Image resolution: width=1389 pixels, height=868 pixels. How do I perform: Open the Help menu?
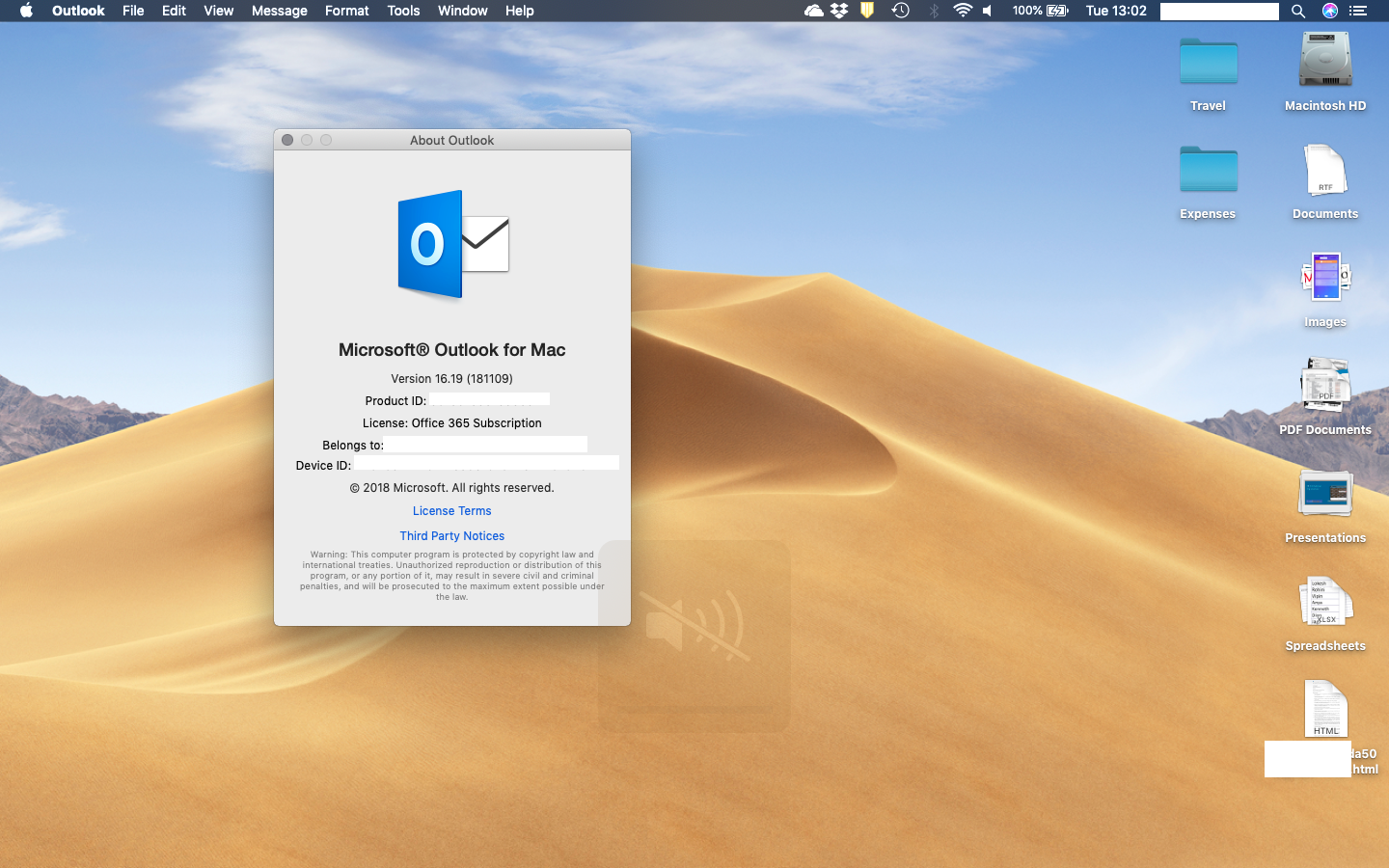519,11
